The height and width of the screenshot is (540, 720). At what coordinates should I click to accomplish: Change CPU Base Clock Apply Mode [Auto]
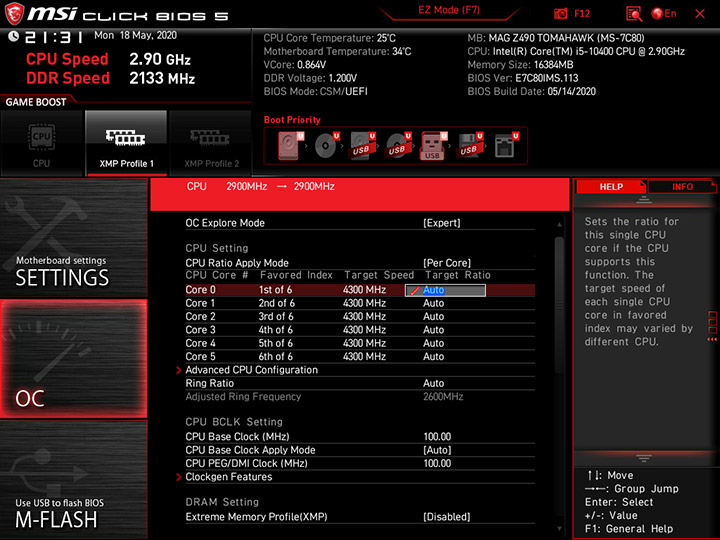[437, 450]
